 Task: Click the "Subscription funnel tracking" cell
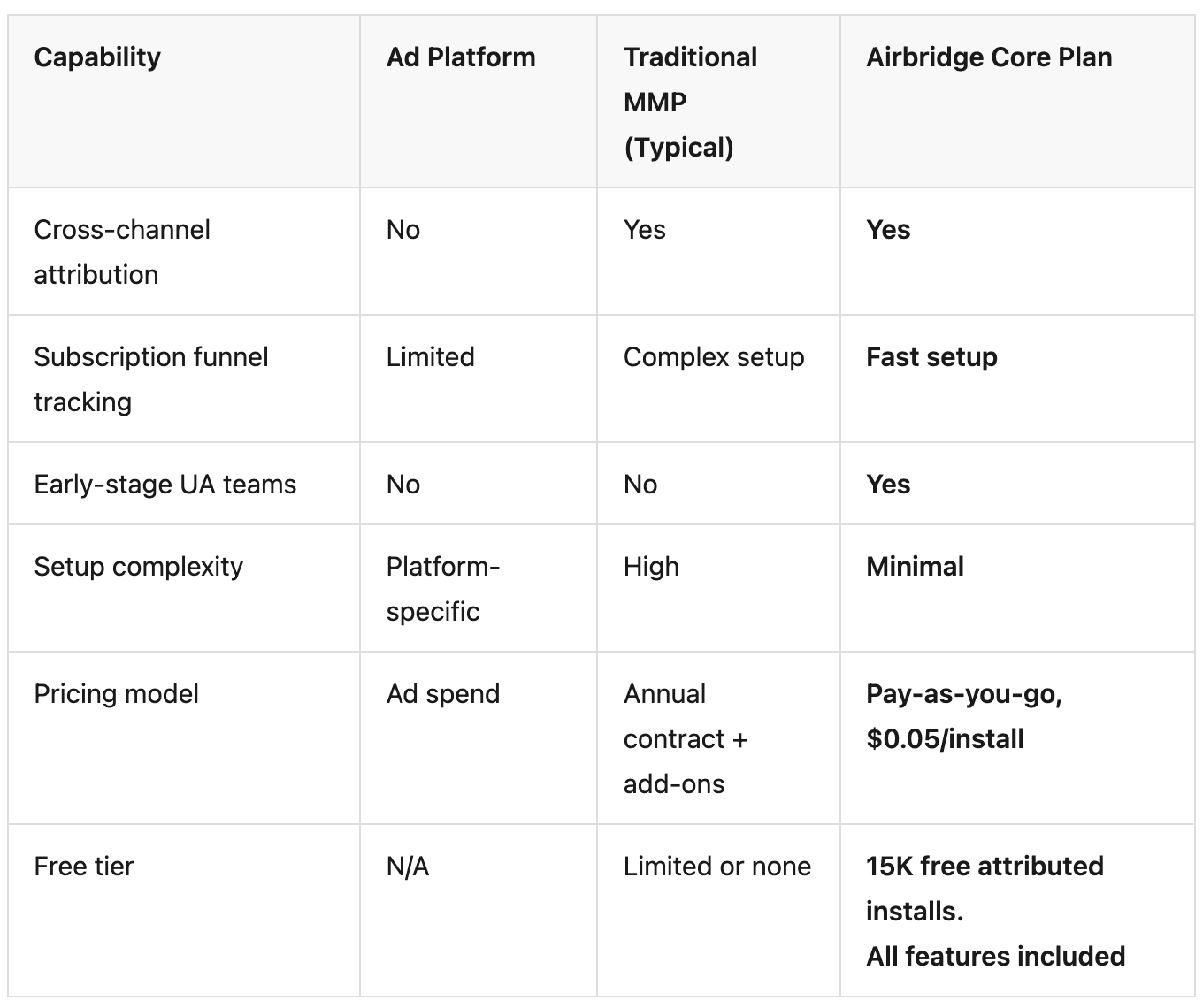[x=150, y=379]
